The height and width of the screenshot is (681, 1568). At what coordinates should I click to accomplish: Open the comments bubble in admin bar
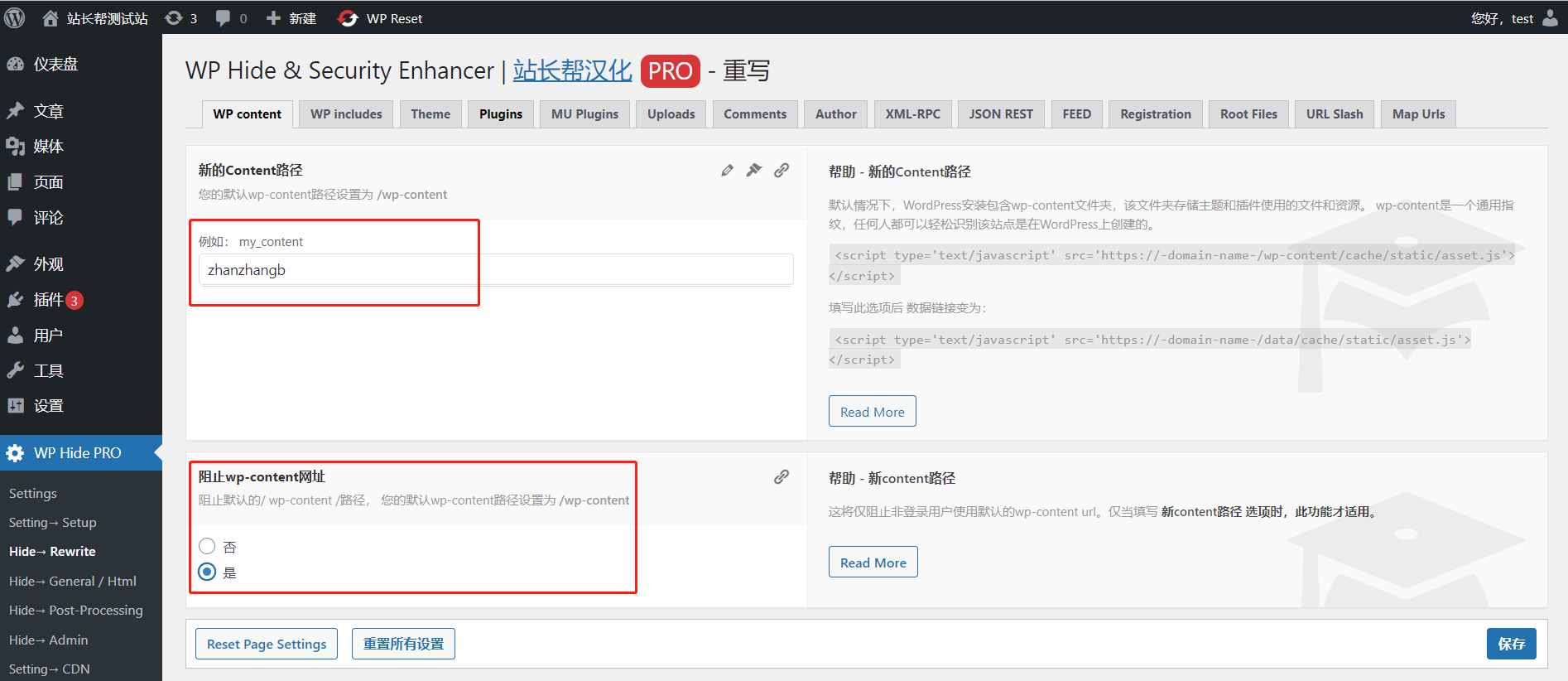pos(231,18)
